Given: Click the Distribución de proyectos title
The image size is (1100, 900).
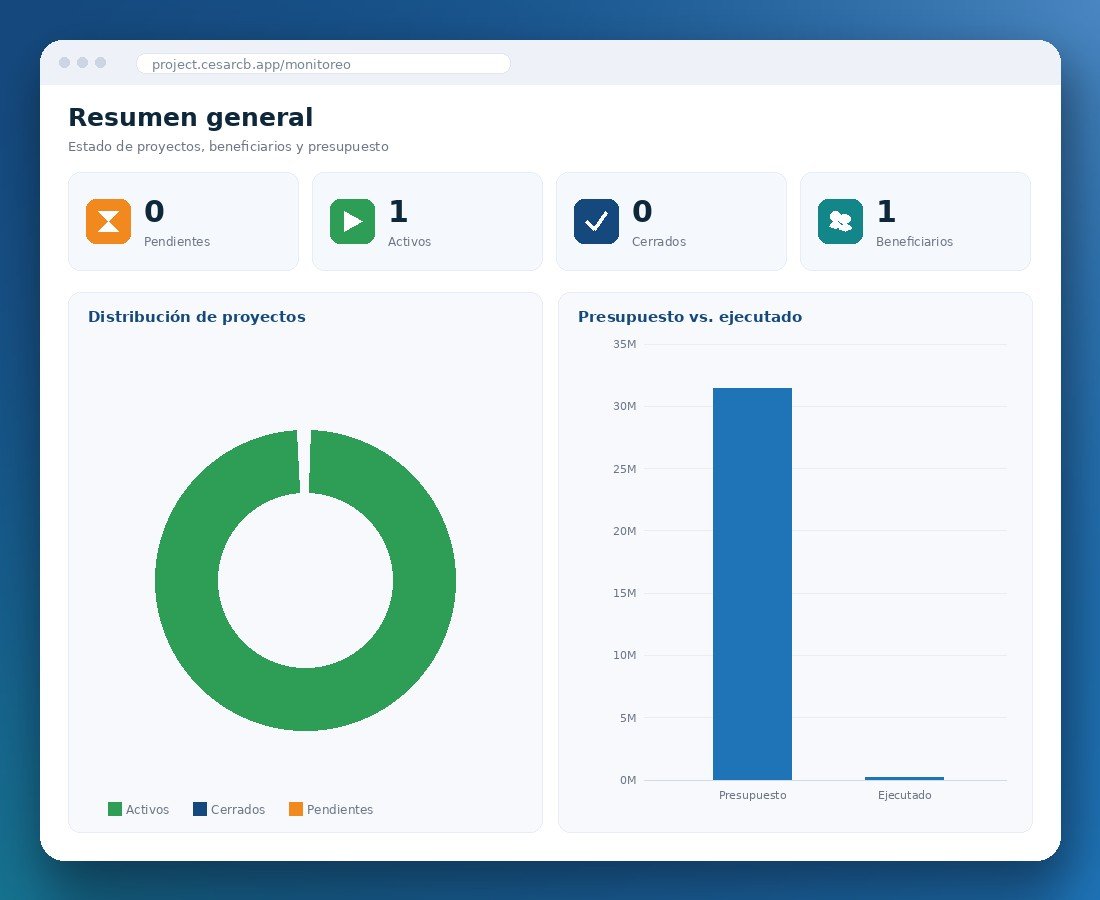Looking at the screenshot, I should click(196, 316).
